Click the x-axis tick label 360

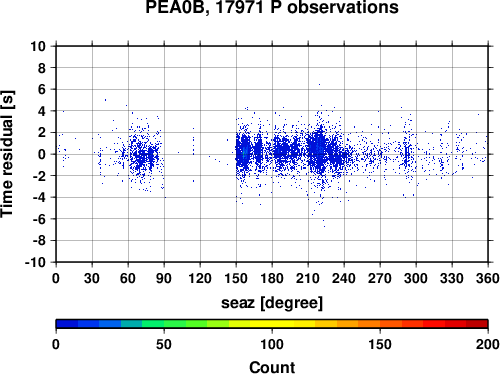pos(488,278)
